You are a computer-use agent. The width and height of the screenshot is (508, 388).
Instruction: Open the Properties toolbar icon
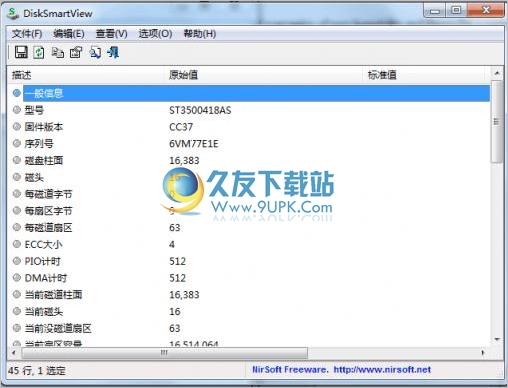coord(76,52)
